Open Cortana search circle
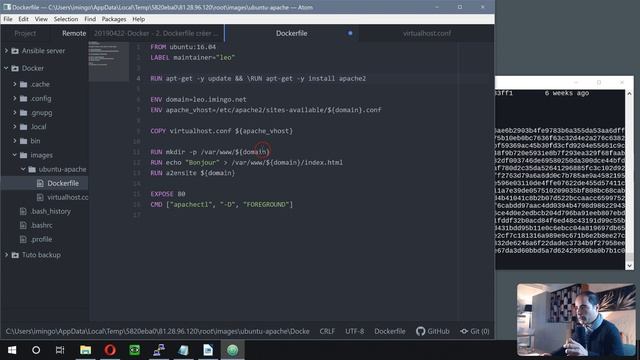The image size is (640, 360). tap(36, 350)
